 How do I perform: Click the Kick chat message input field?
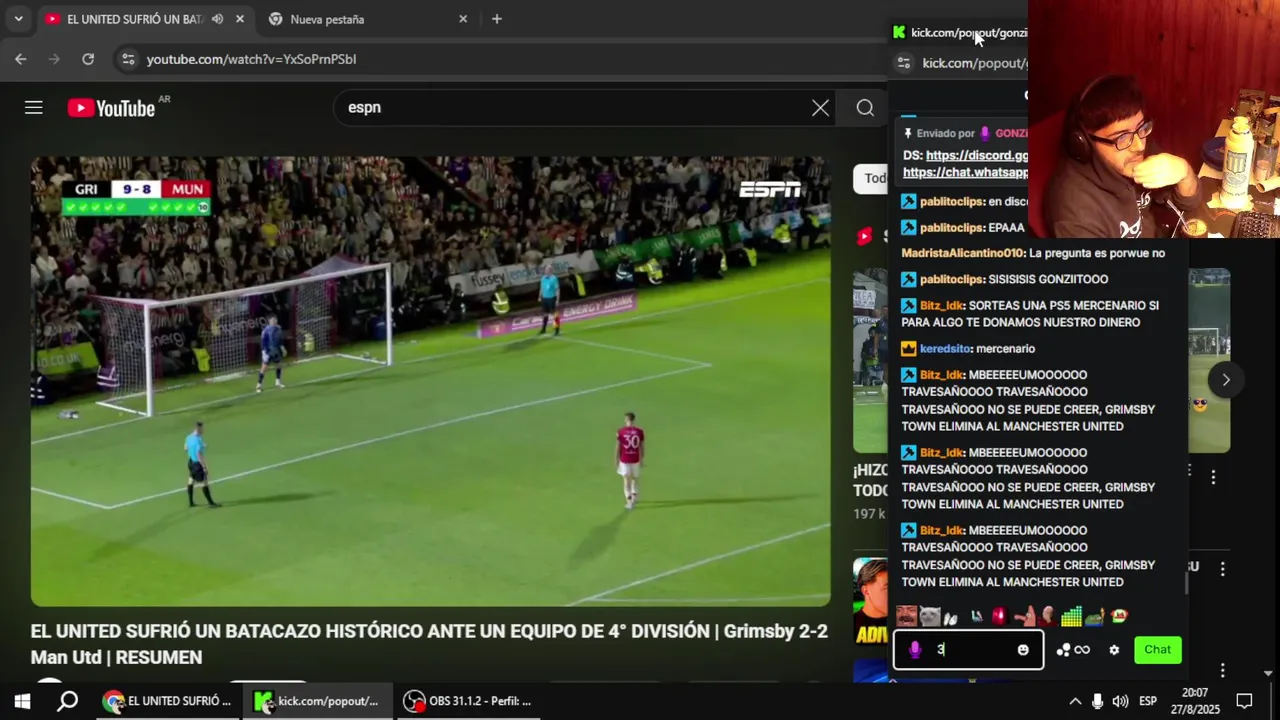click(x=968, y=650)
